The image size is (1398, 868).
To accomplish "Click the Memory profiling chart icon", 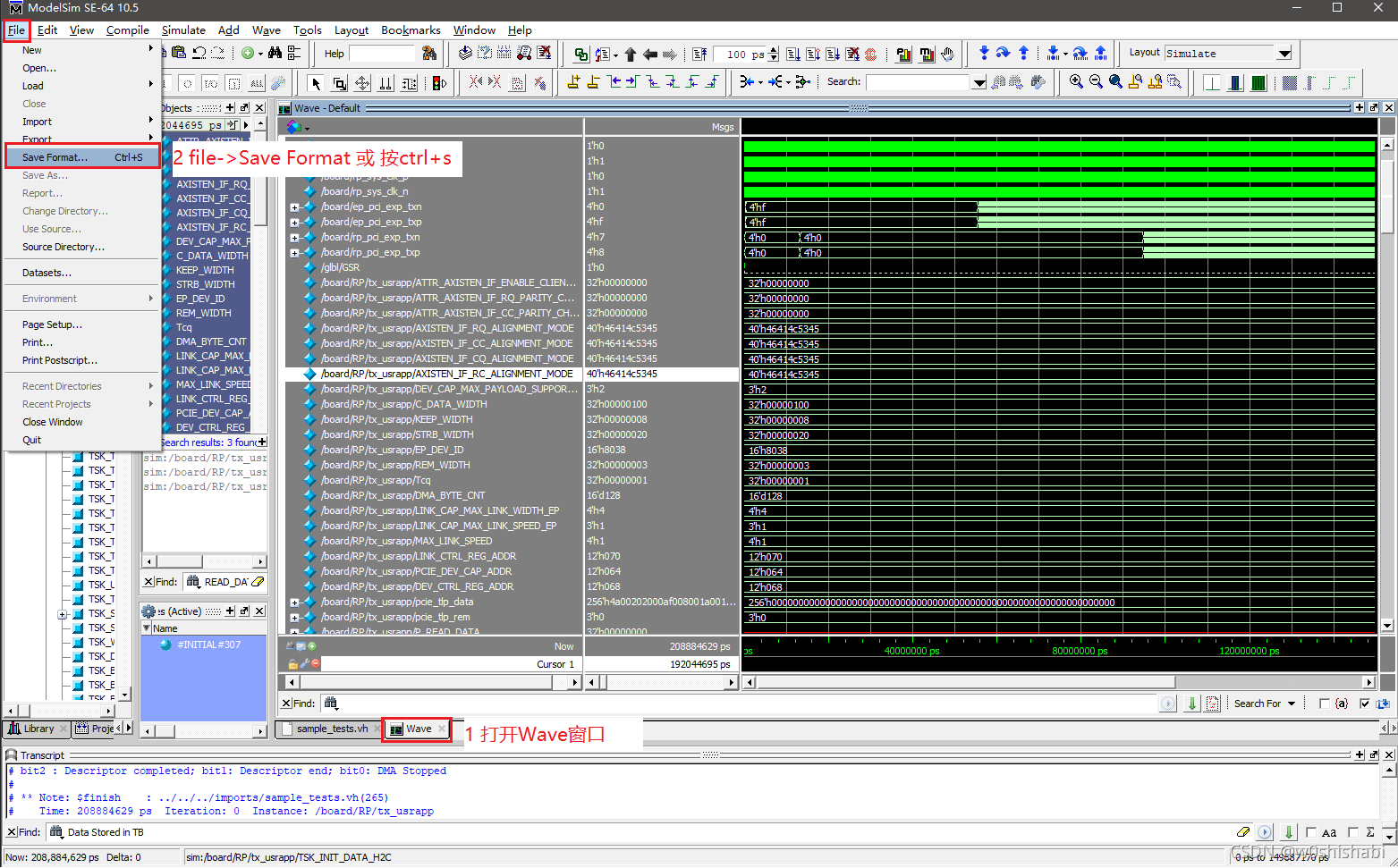I will coord(926,54).
